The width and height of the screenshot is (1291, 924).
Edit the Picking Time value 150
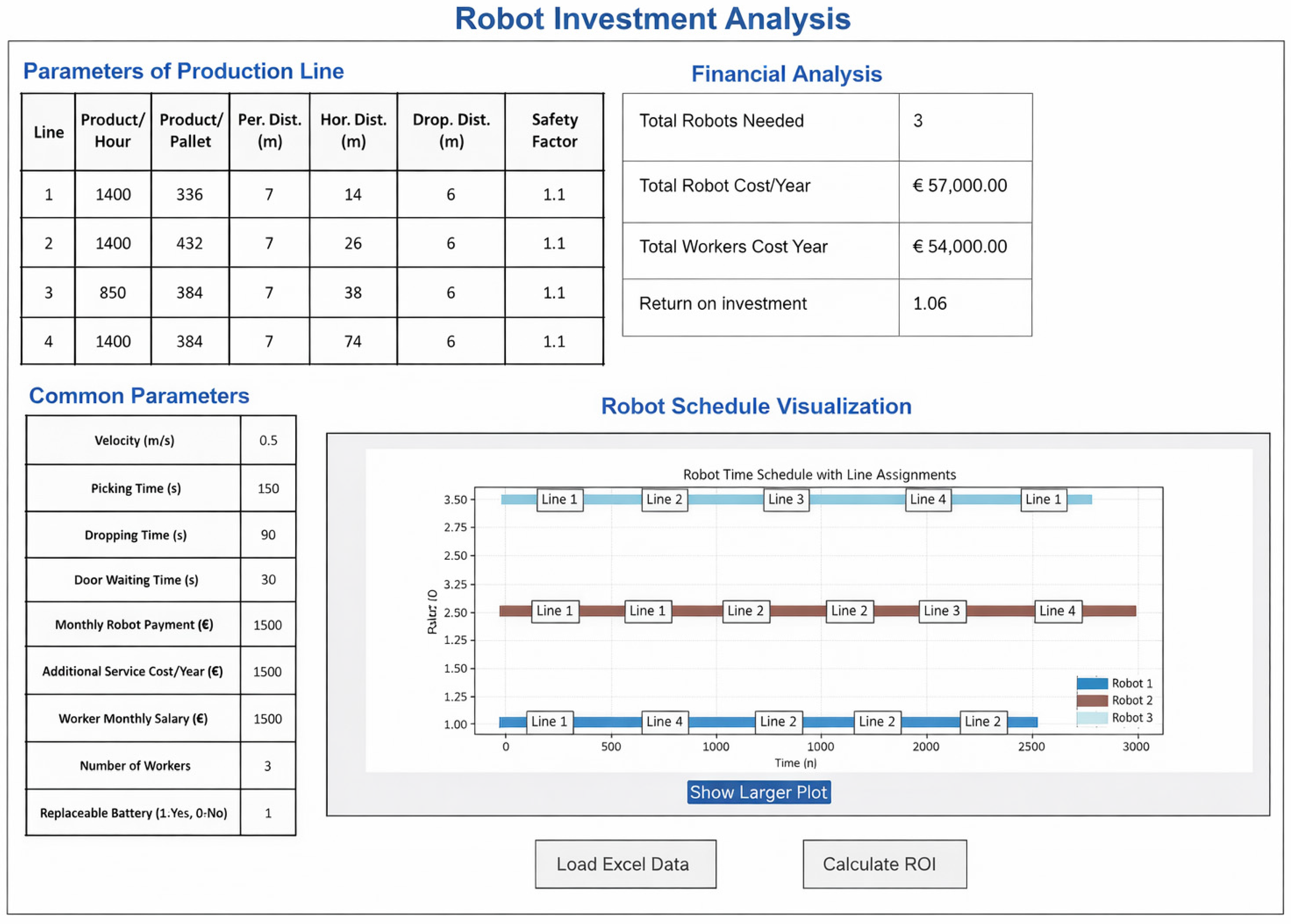tap(268, 488)
